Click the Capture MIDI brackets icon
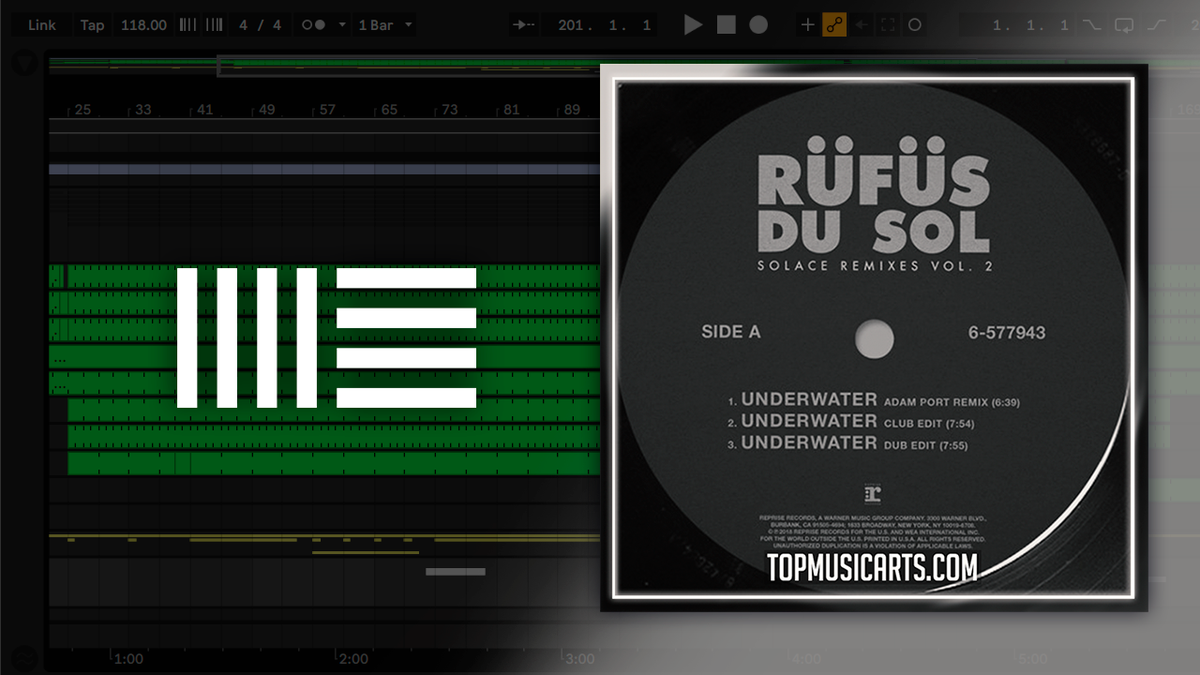This screenshot has width=1200, height=675. click(886, 23)
